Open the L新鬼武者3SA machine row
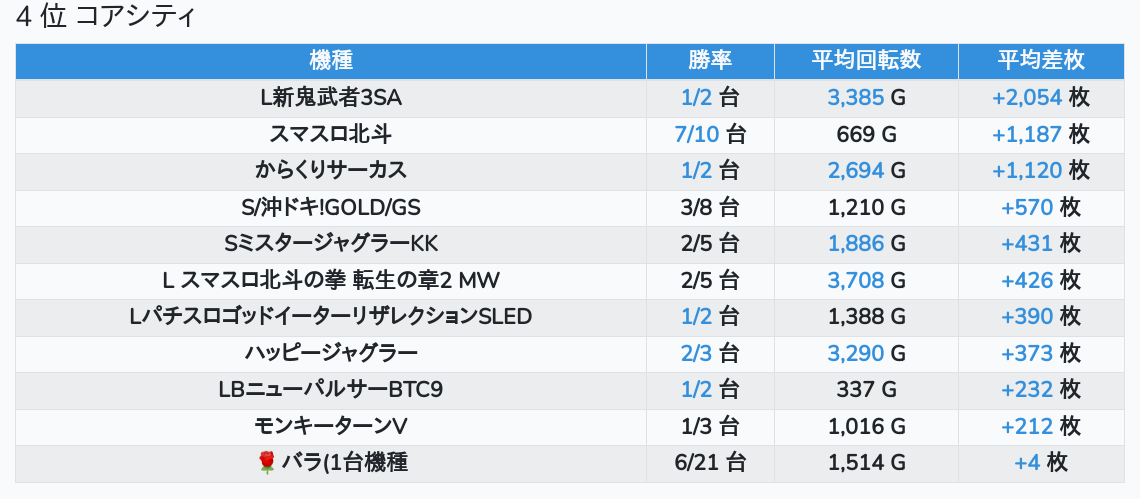The width and height of the screenshot is (1140, 499). (x=330, y=98)
